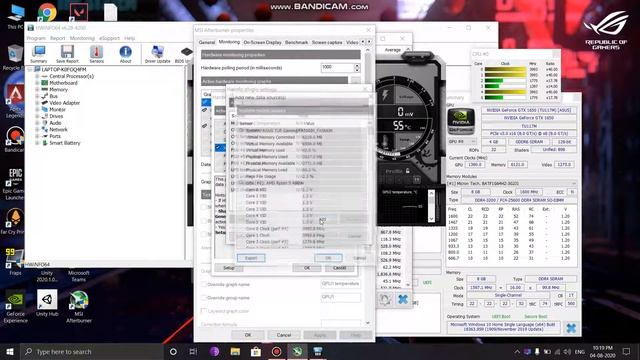Screen dimensions: 640x360
Task: Click the Setup button
Action: click(x=229, y=268)
